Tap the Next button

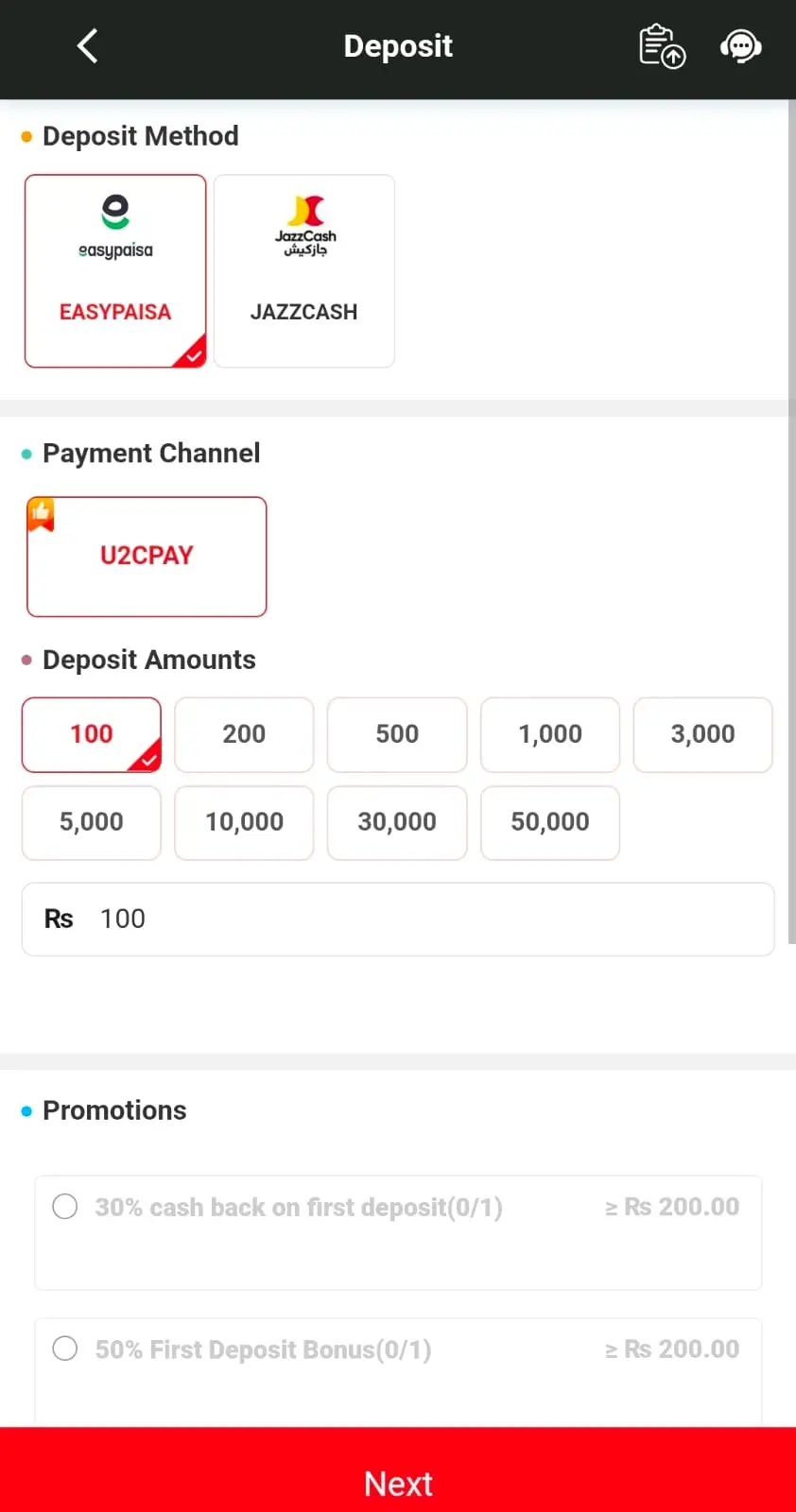(x=398, y=1469)
